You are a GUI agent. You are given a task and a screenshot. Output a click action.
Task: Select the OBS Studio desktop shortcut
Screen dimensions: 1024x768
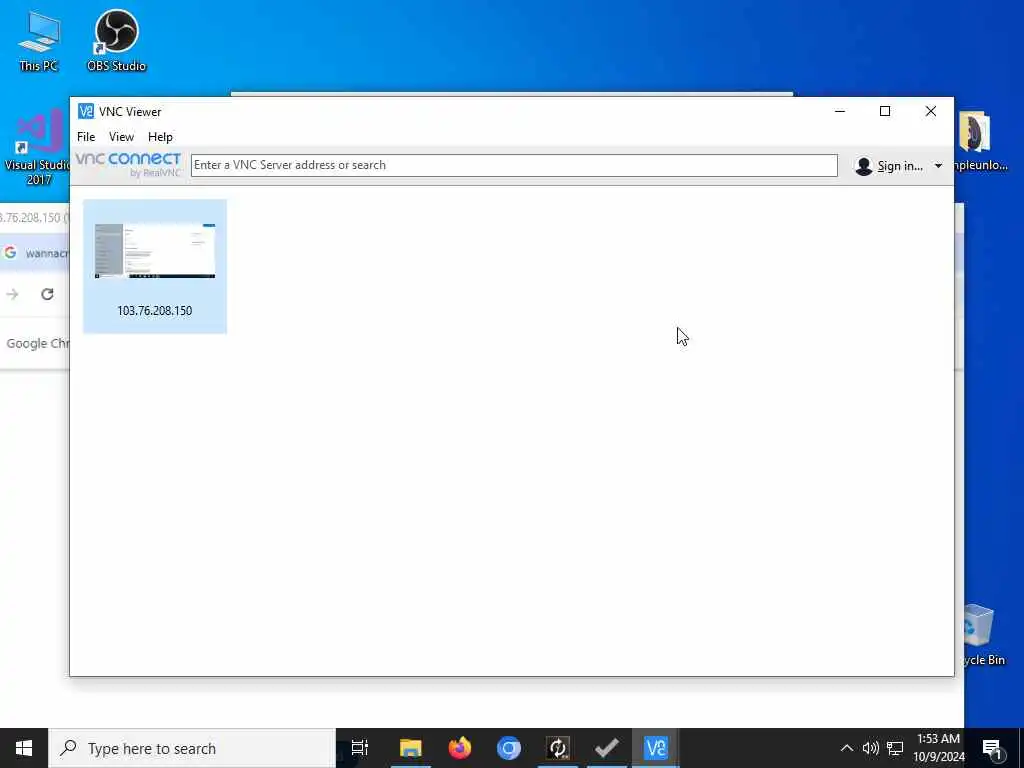coord(116,40)
